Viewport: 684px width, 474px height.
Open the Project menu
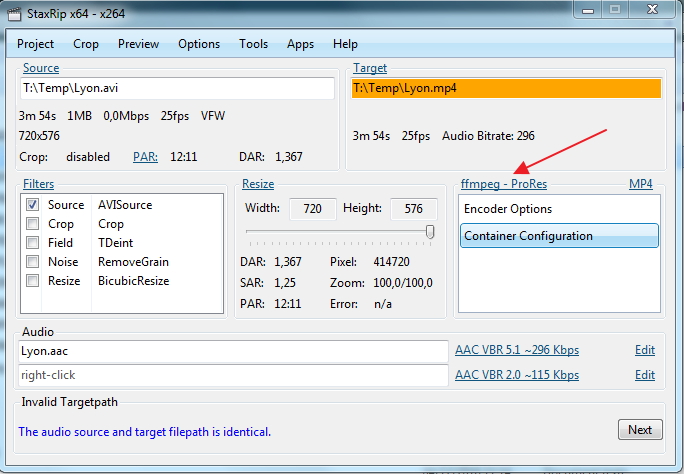tap(35, 44)
